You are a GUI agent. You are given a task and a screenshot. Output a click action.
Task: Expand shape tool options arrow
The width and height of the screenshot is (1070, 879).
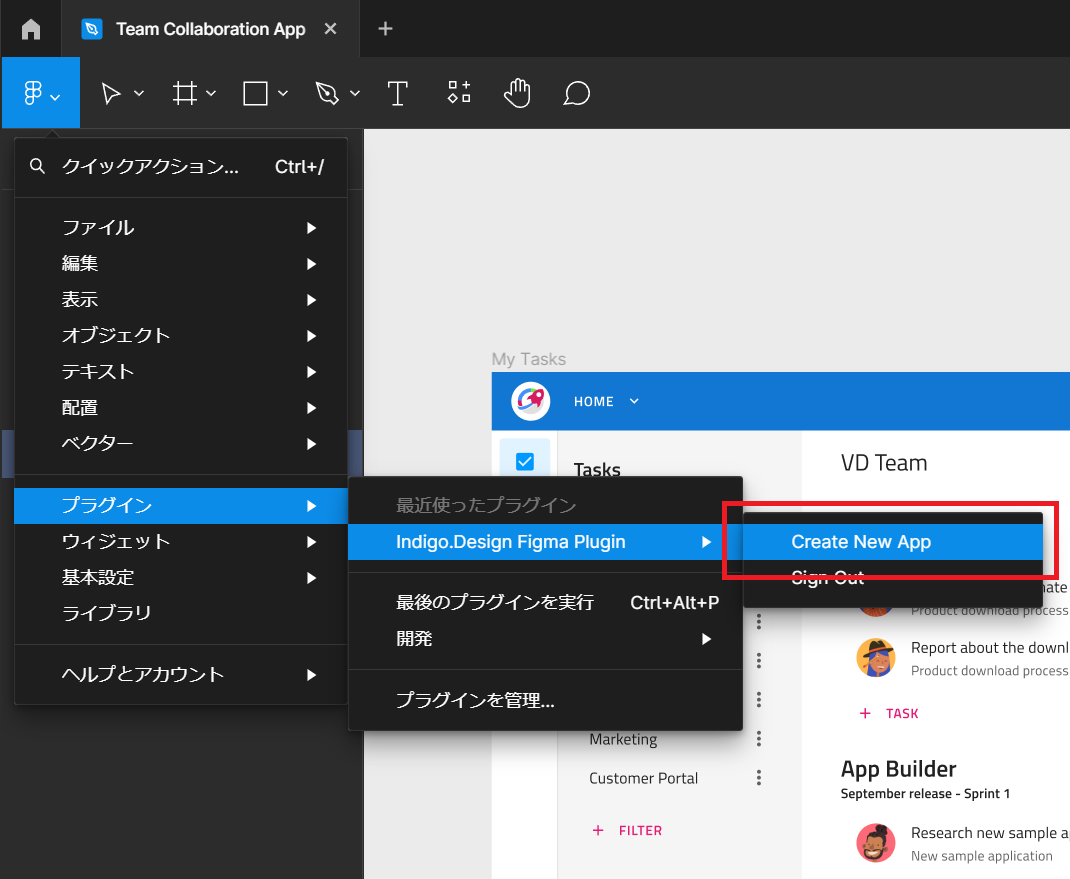(283, 93)
